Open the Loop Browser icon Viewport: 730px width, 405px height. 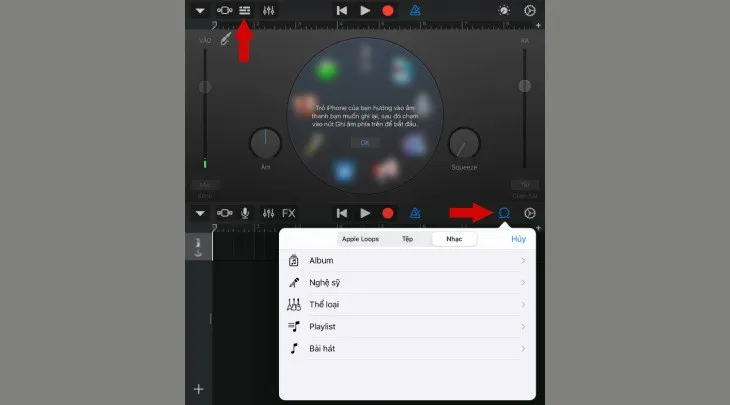tap(505, 213)
